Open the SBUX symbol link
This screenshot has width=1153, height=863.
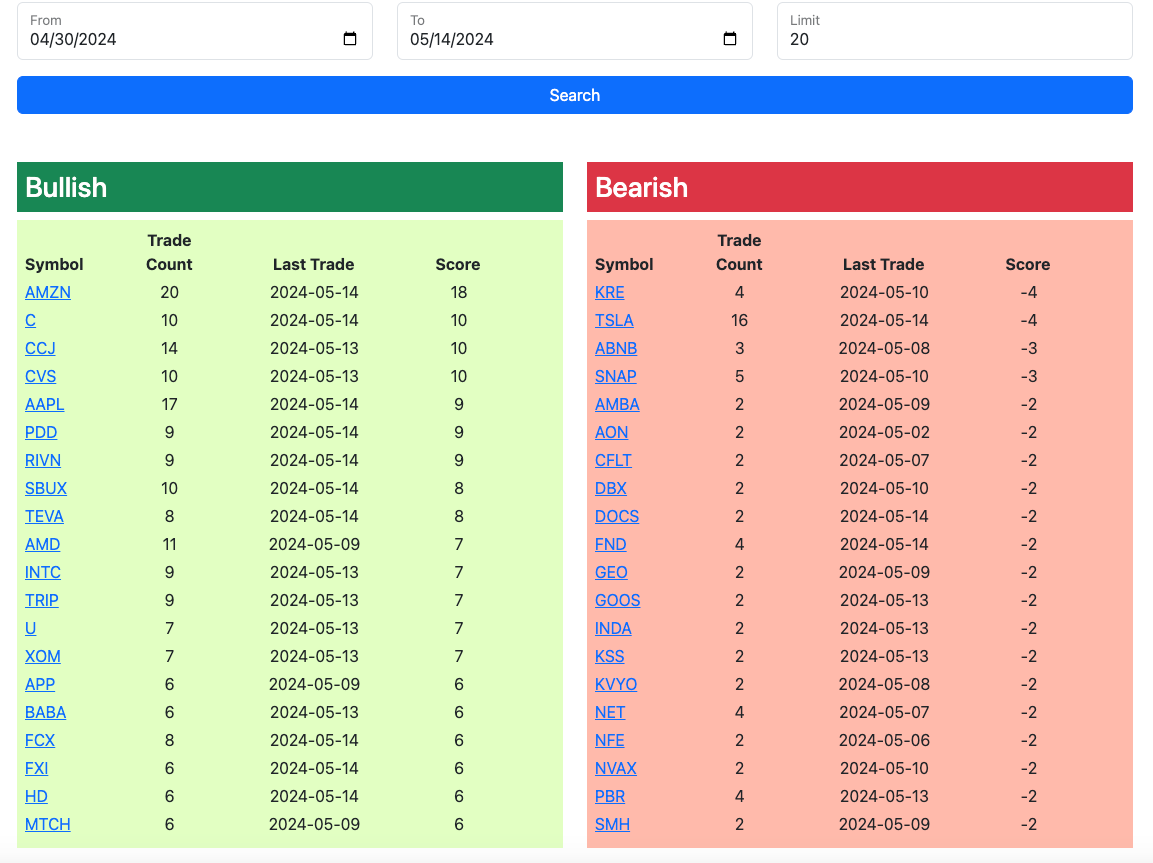point(46,488)
